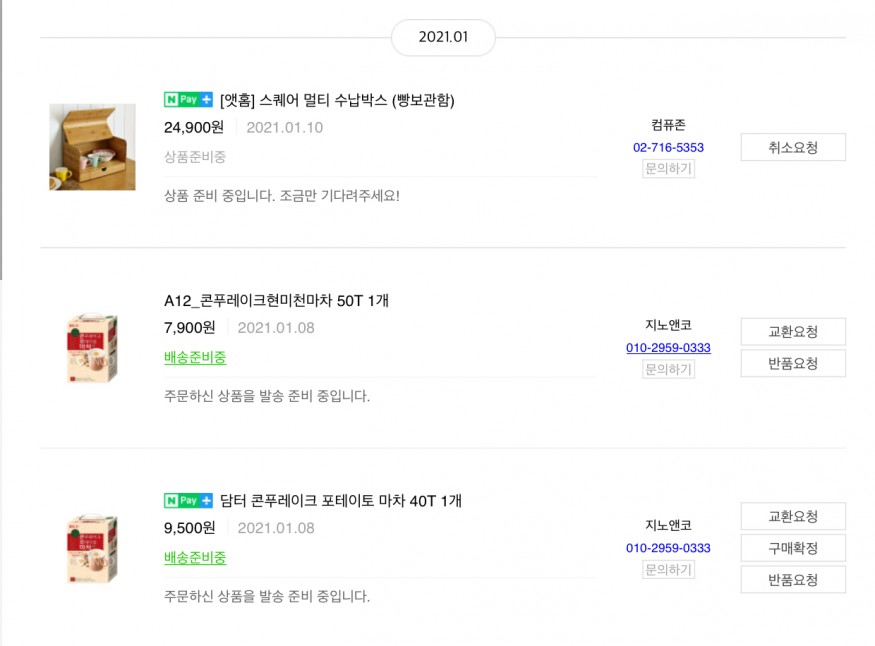Click the 2021.01 month label
This screenshot has width=875, height=646.
pos(443,37)
